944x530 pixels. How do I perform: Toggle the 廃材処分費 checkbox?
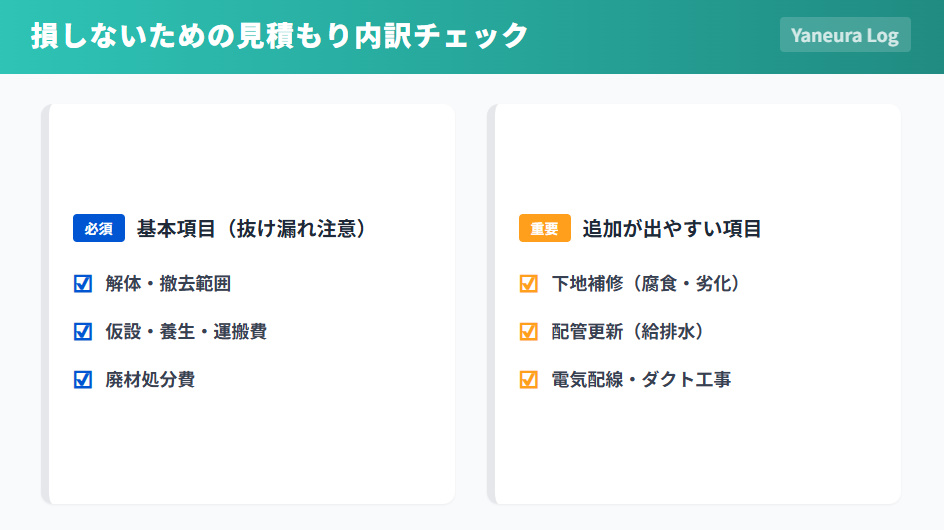click(x=83, y=380)
